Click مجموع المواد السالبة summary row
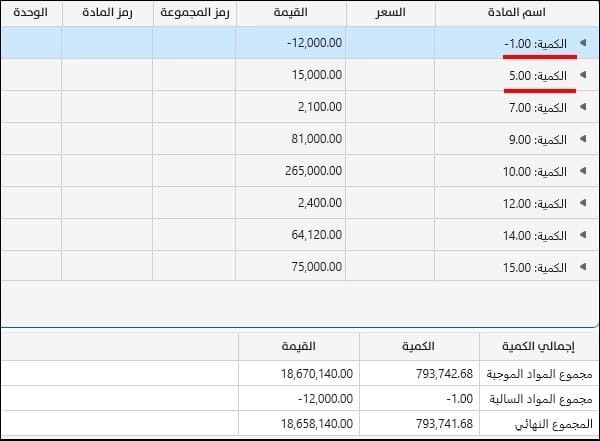The height and width of the screenshot is (441, 600). pyautogui.click(x=300, y=399)
